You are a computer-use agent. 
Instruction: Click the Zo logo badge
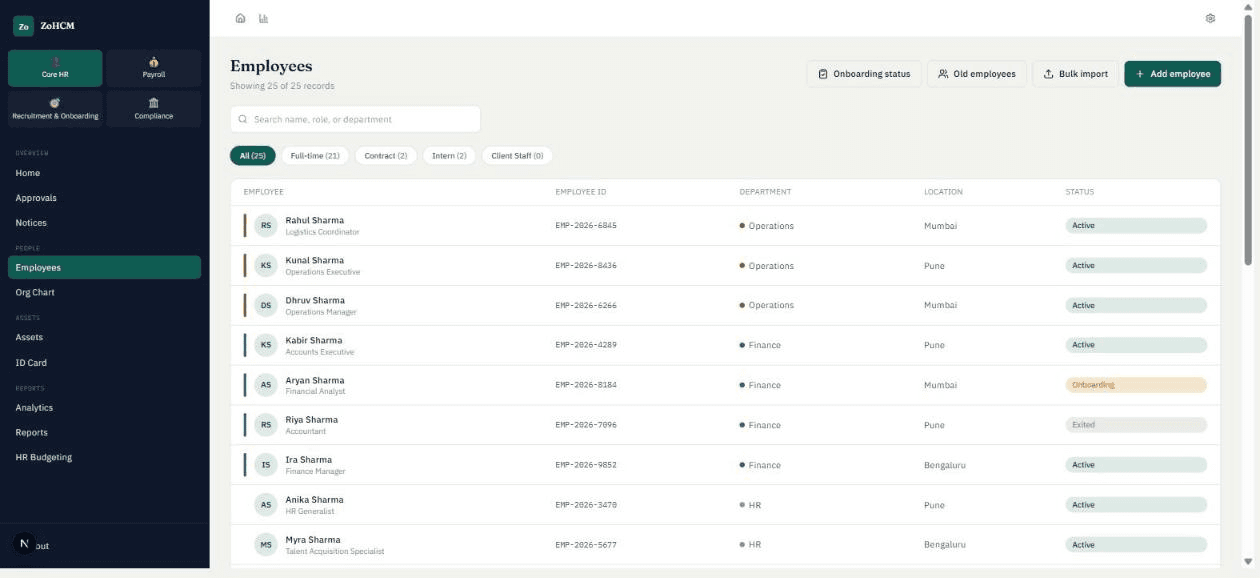coord(24,26)
